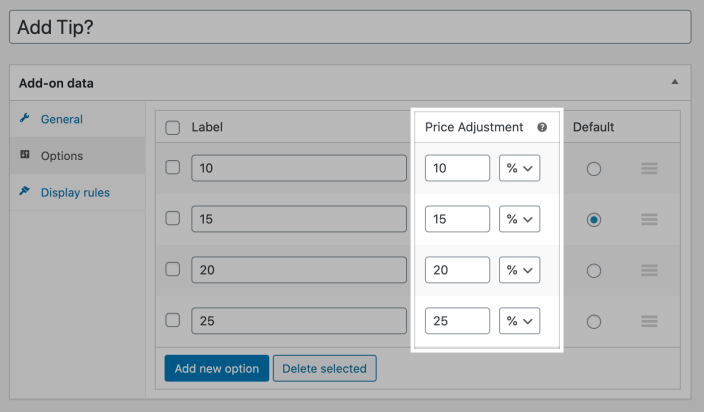Open the % dropdown in the 25 row
Image resolution: width=704 pixels, height=412 pixels.
(x=519, y=321)
